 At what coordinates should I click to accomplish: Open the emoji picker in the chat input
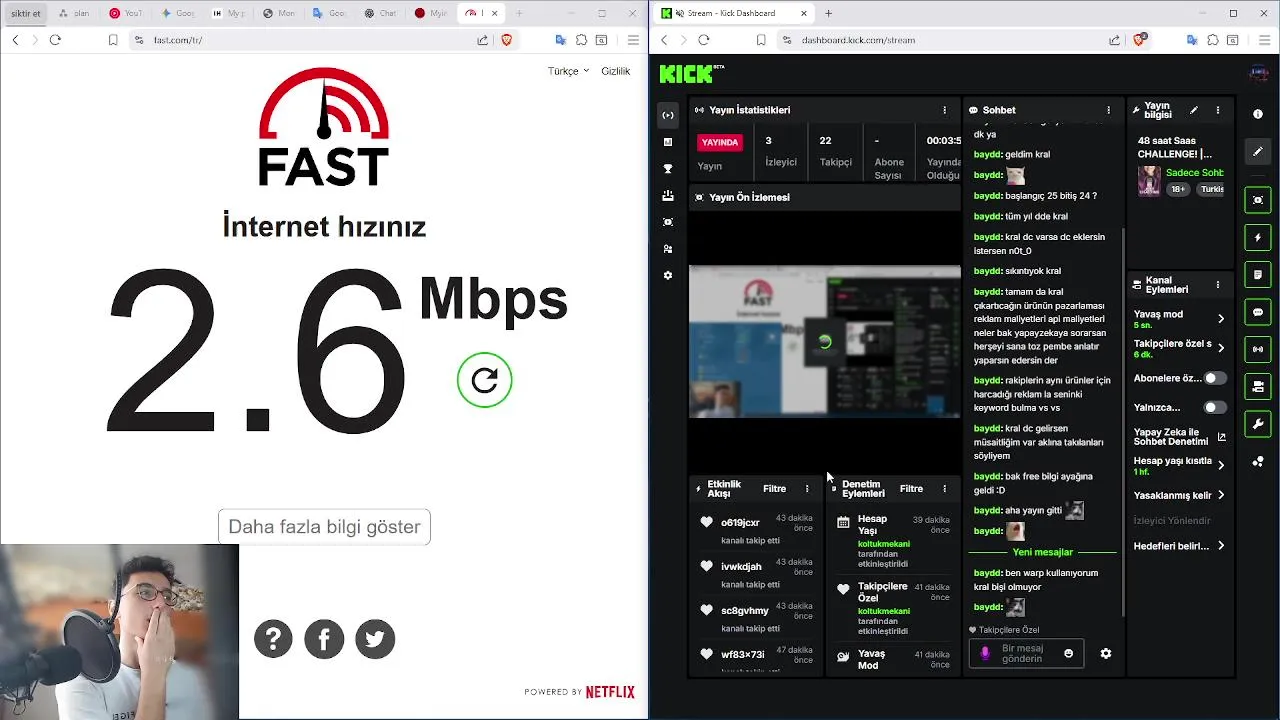[1068, 653]
